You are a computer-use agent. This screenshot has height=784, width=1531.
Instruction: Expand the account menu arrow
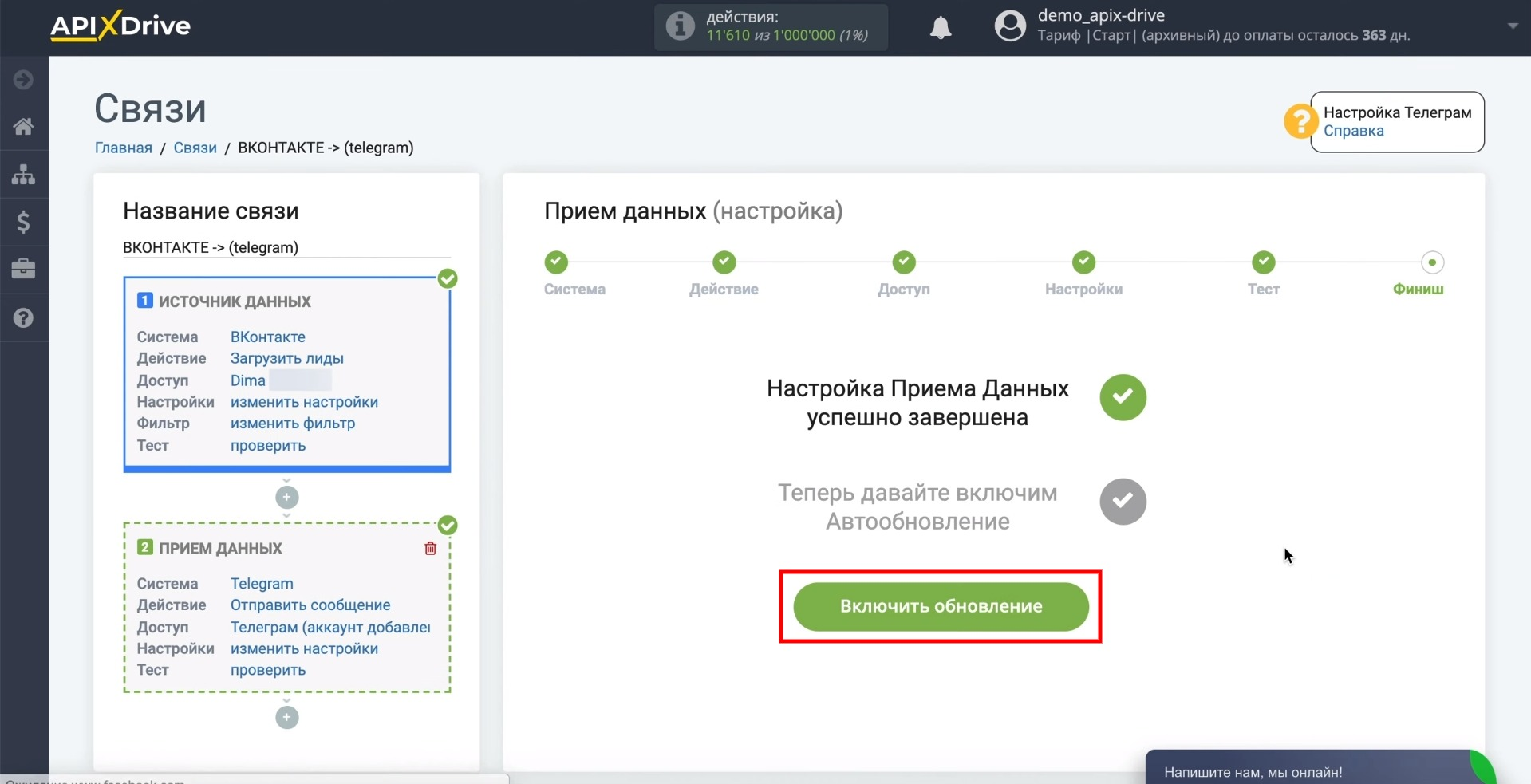pyautogui.click(x=1513, y=26)
